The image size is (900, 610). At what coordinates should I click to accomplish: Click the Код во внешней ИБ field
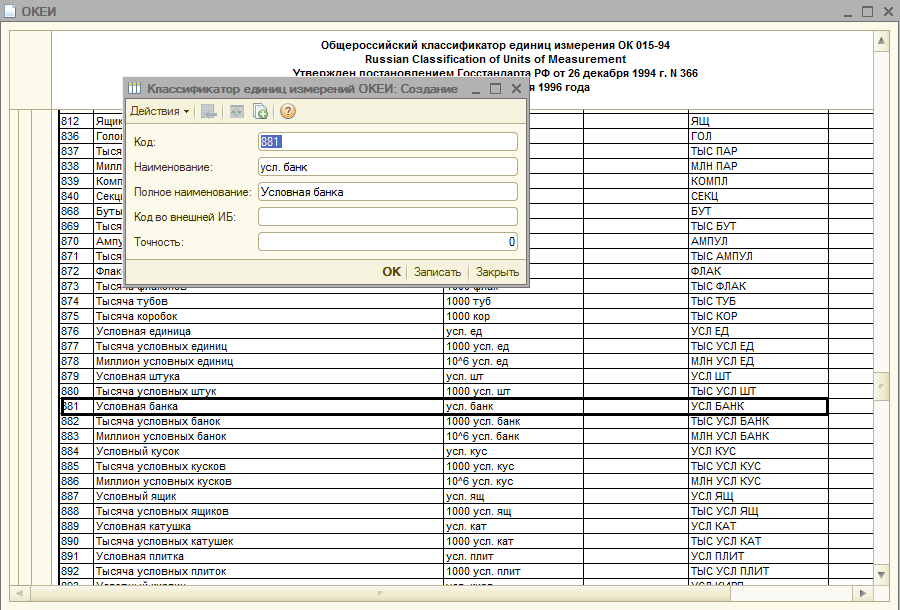tap(388, 215)
